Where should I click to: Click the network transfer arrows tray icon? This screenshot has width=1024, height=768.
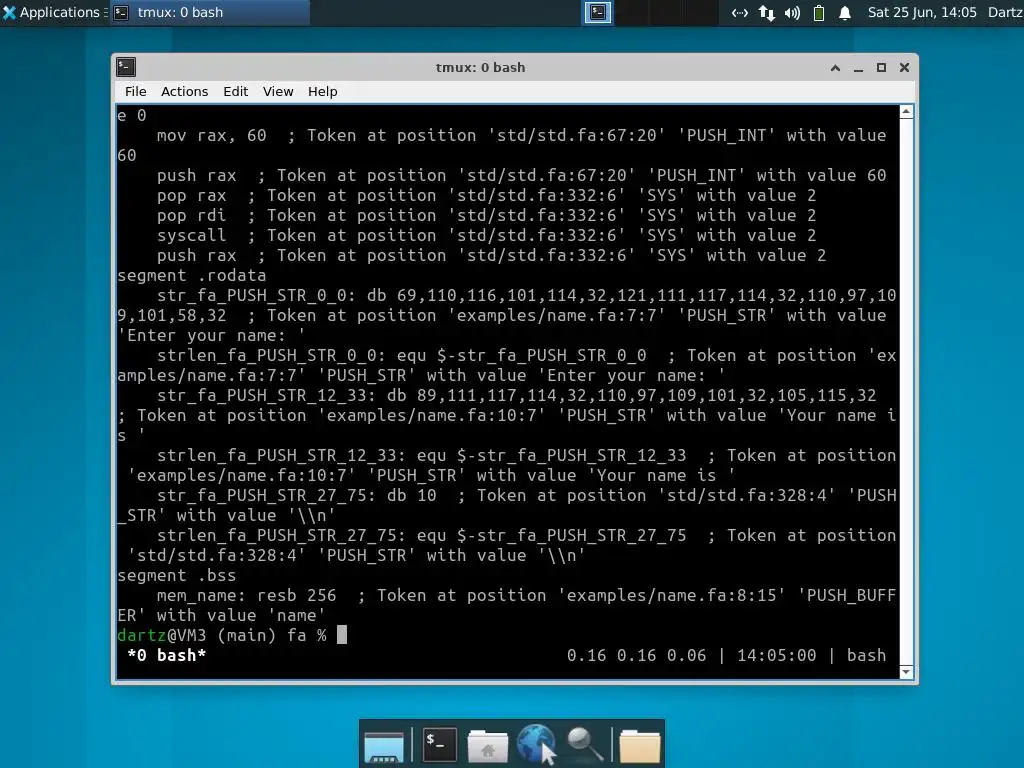(x=767, y=12)
